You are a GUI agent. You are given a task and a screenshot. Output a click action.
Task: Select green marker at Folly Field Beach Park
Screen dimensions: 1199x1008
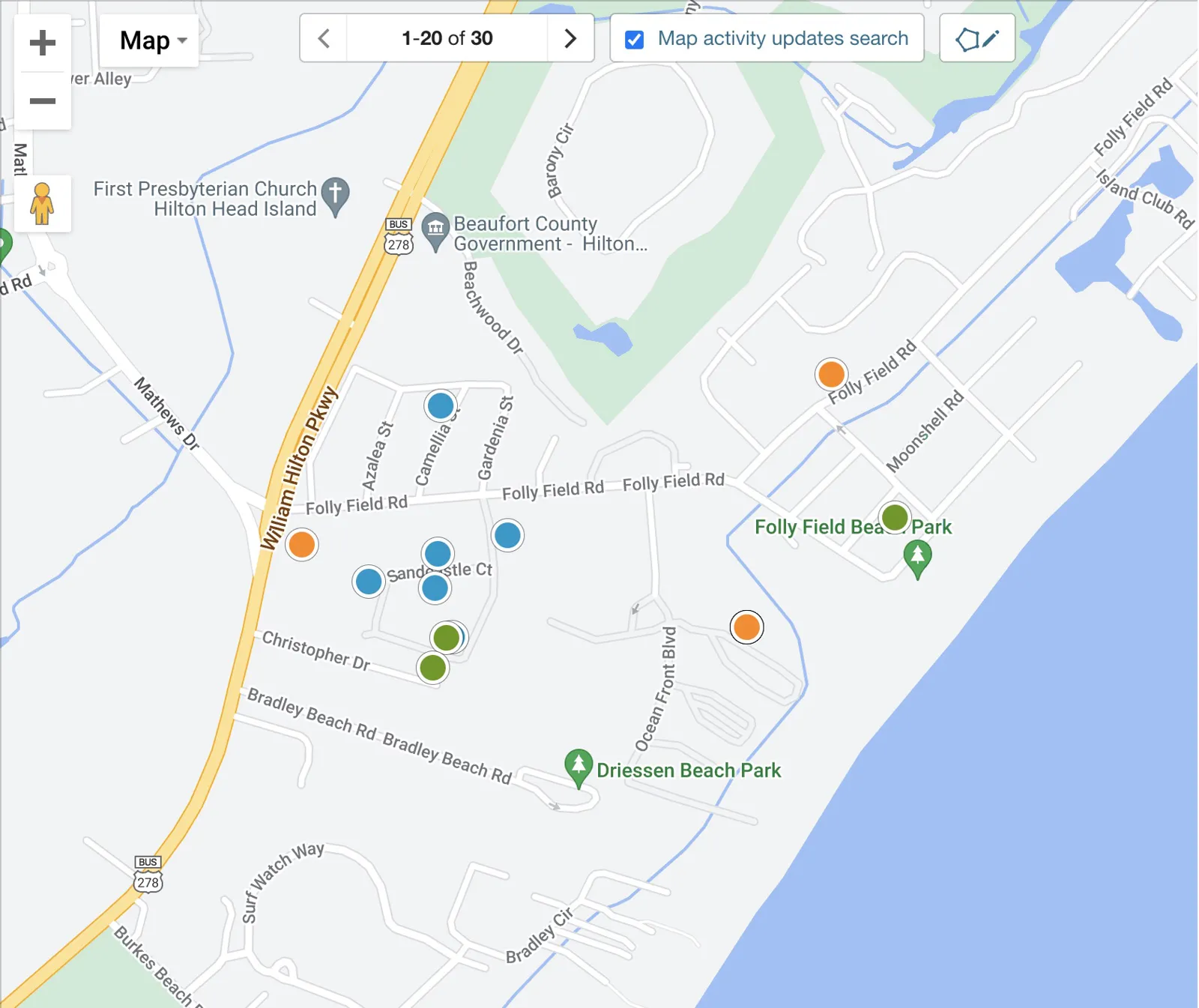pos(895,517)
